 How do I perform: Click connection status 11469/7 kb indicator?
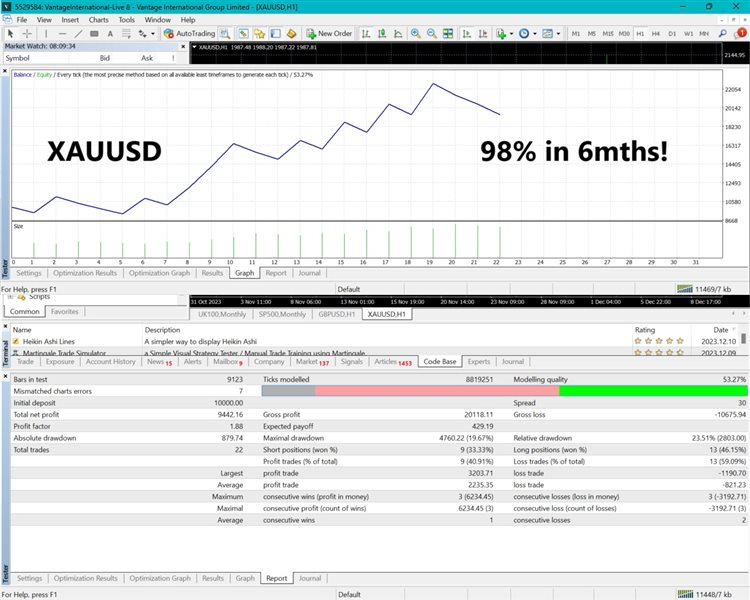(704, 289)
